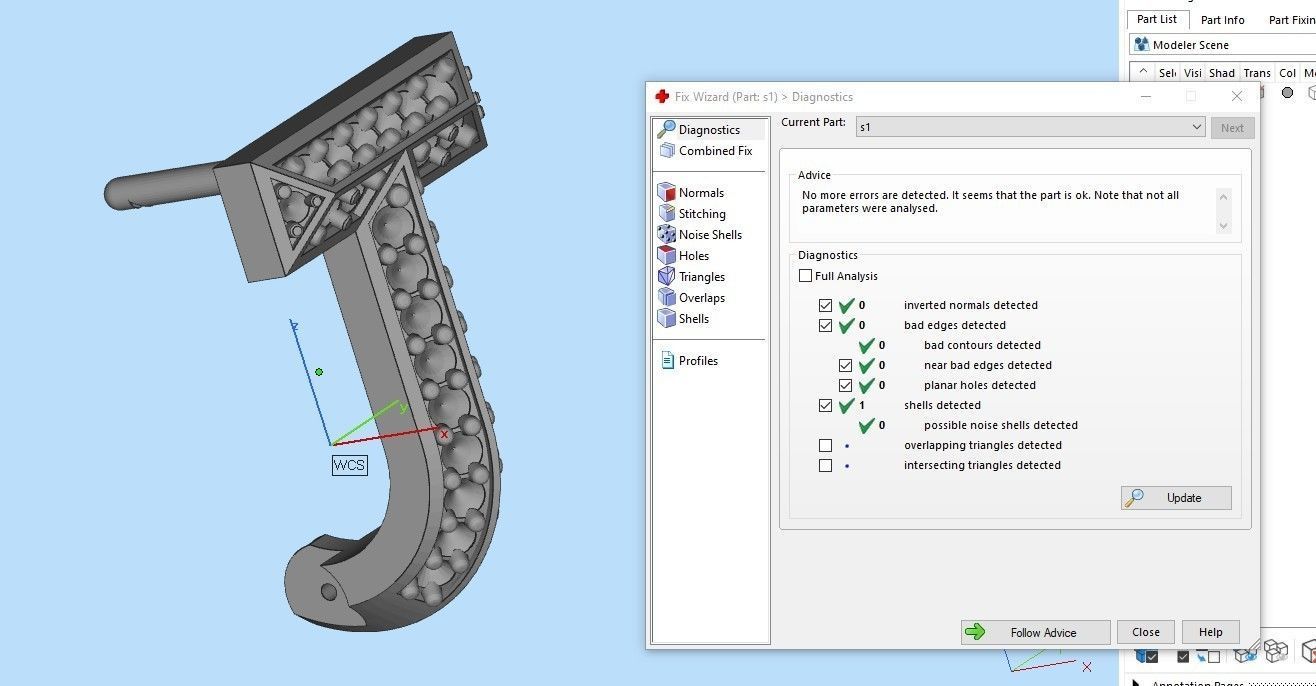Click the Modeler Scene icon

1142,44
